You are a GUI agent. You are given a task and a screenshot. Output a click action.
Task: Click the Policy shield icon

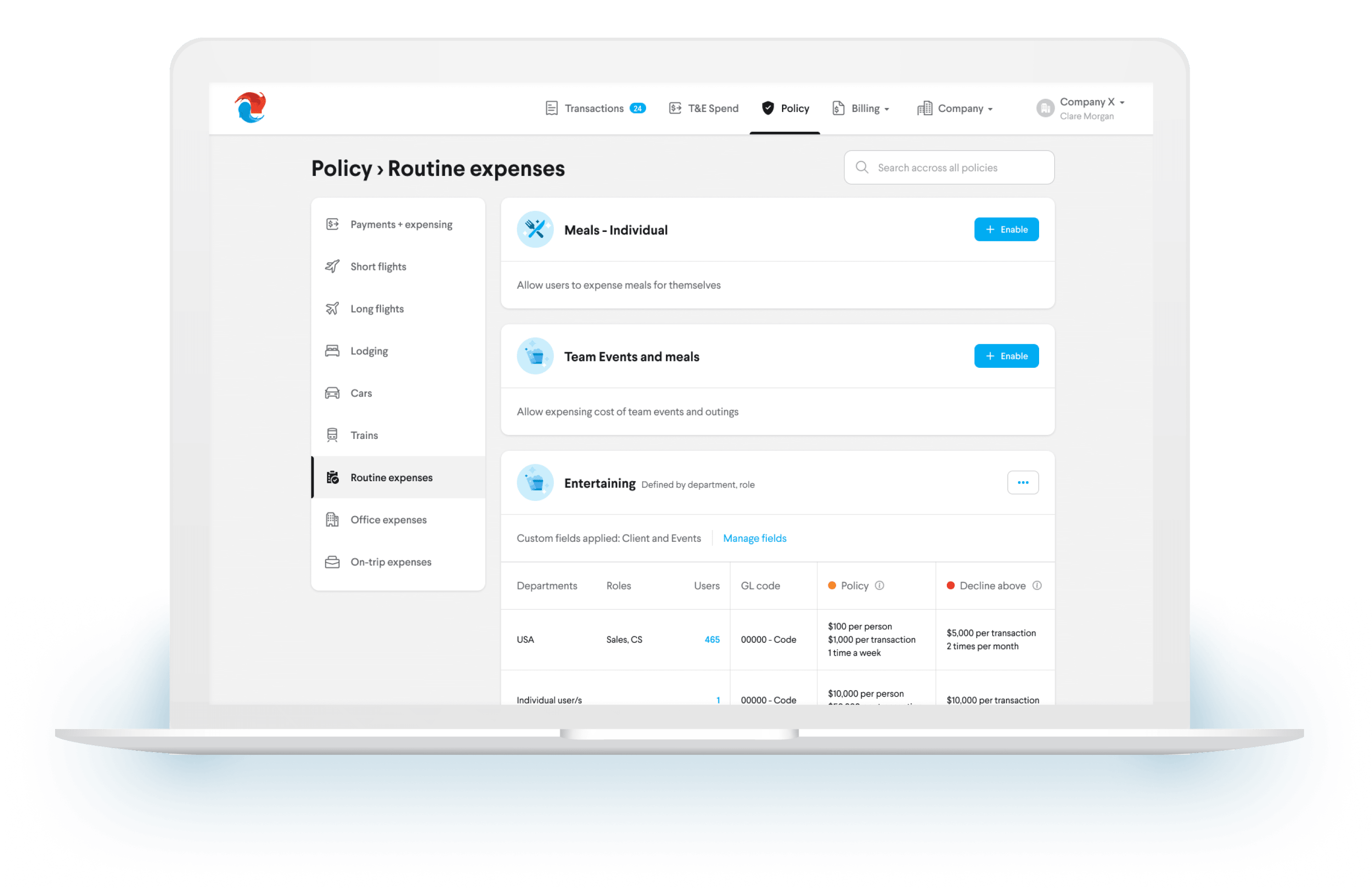coord(768,108)
